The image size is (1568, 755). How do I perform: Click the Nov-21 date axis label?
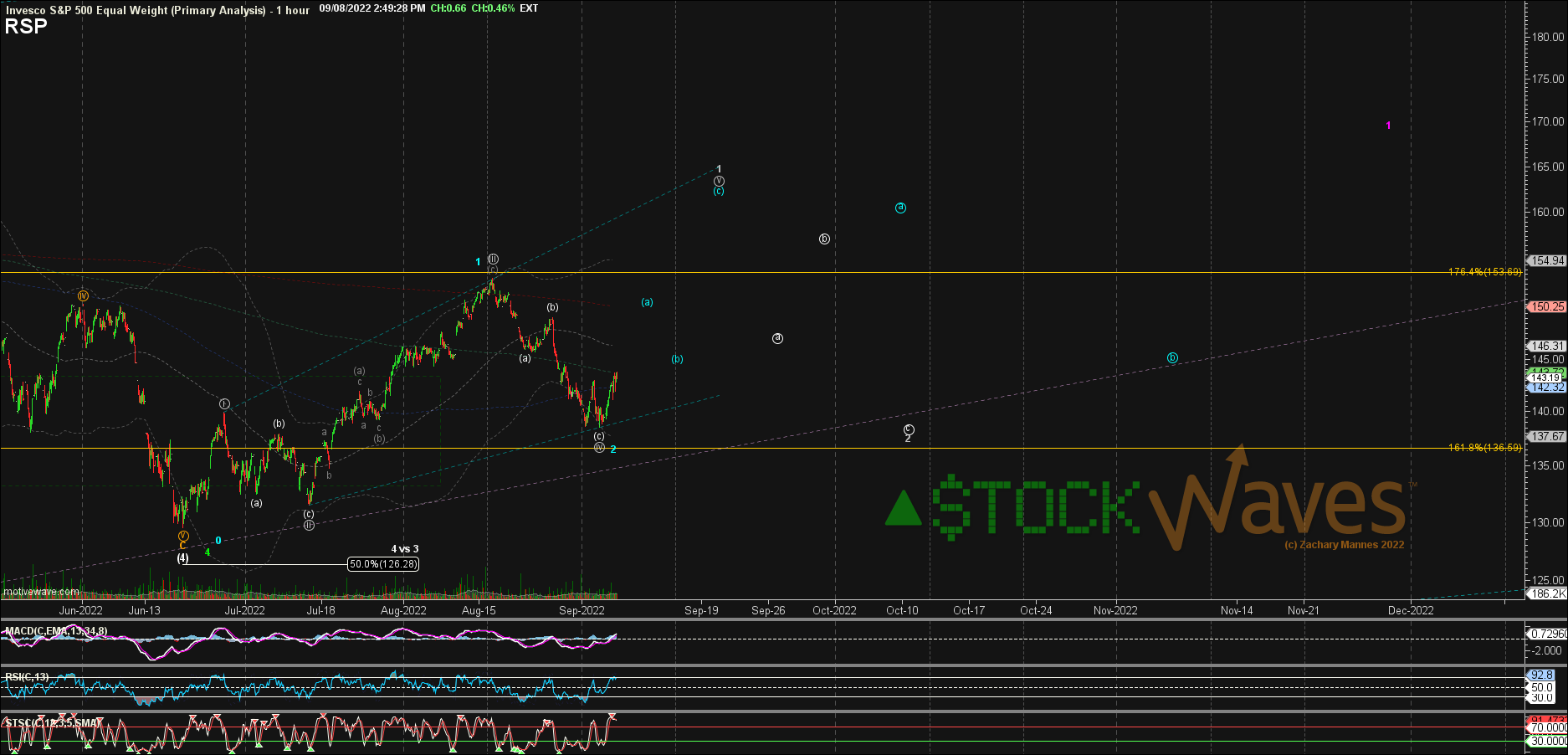[1303, 610]
